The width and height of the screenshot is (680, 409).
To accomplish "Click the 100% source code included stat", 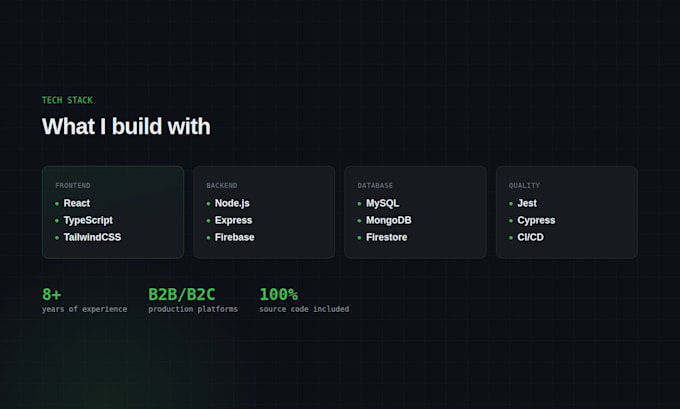I will (304, 300).
